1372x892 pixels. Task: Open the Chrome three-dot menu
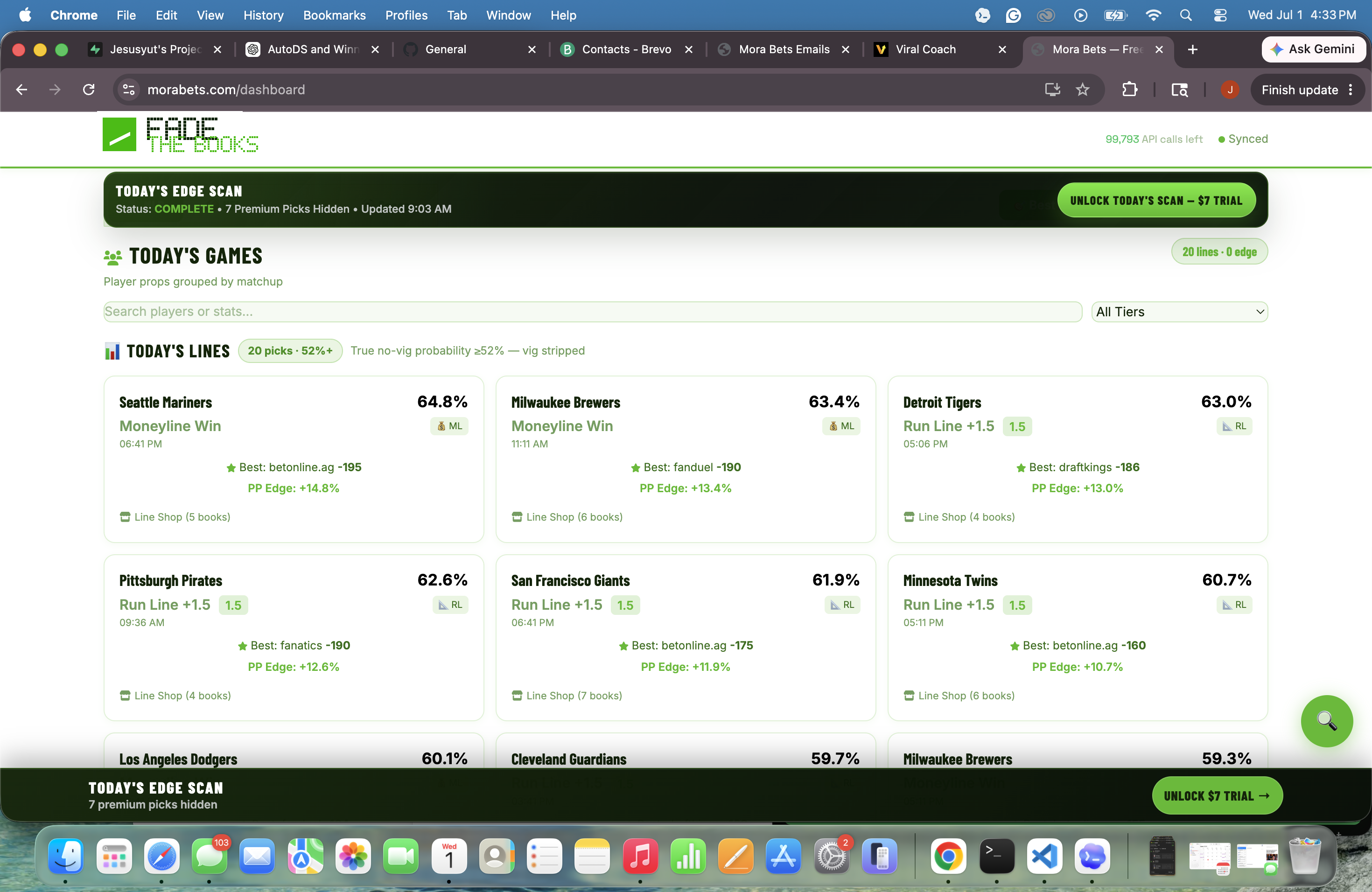pos(1351,90)
